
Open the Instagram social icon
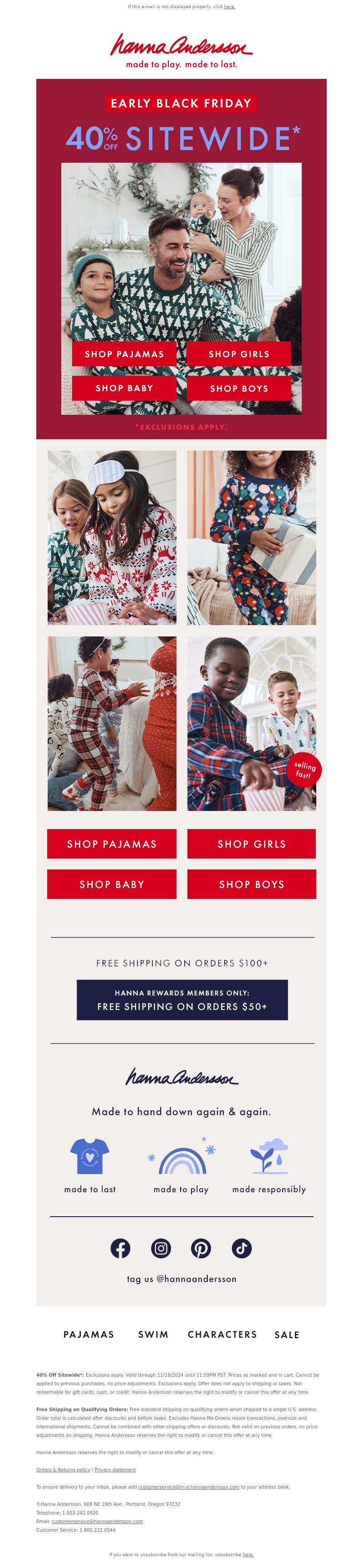pos(161,1248)
